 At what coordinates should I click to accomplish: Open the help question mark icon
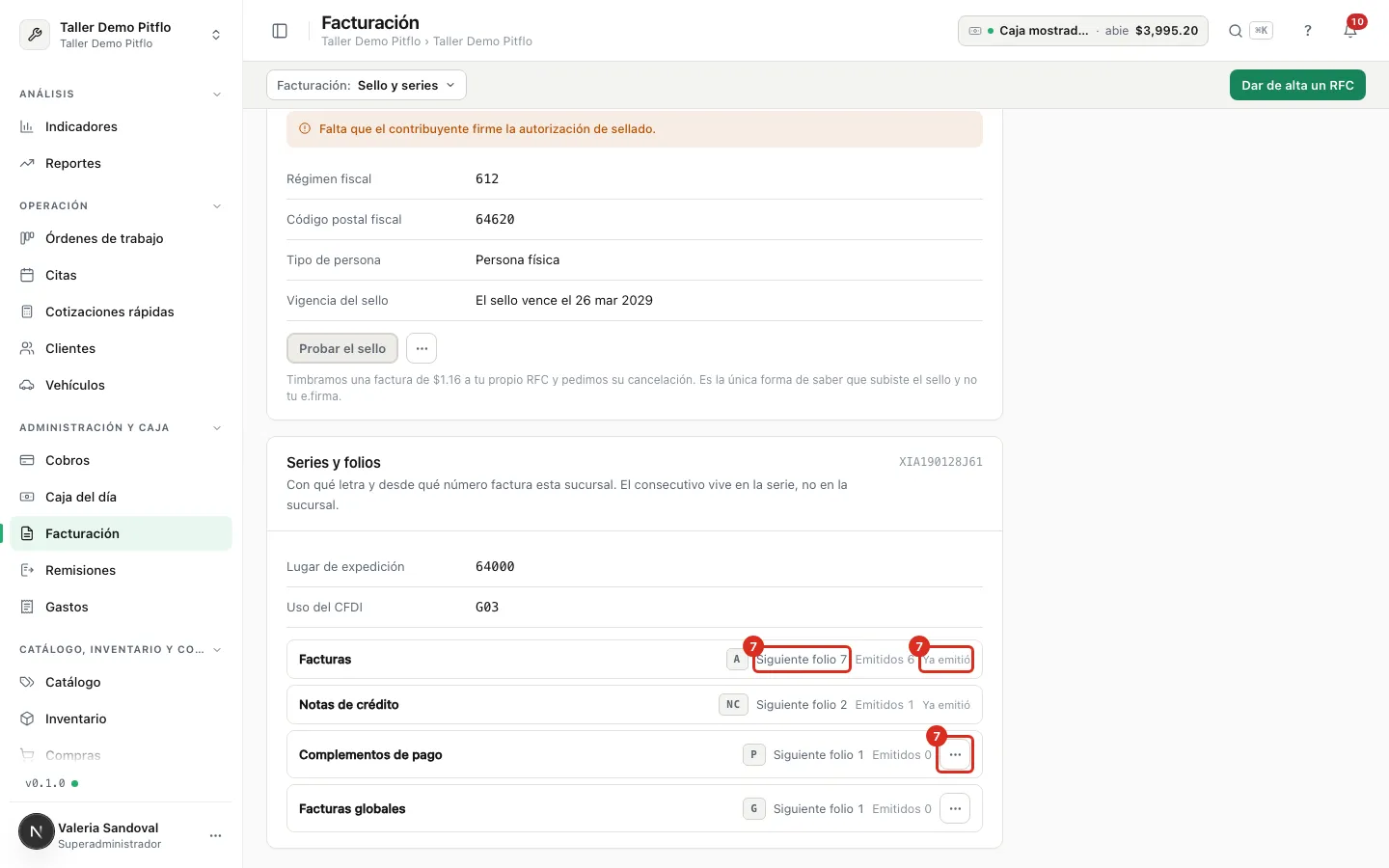click(x=1308, y=31)
